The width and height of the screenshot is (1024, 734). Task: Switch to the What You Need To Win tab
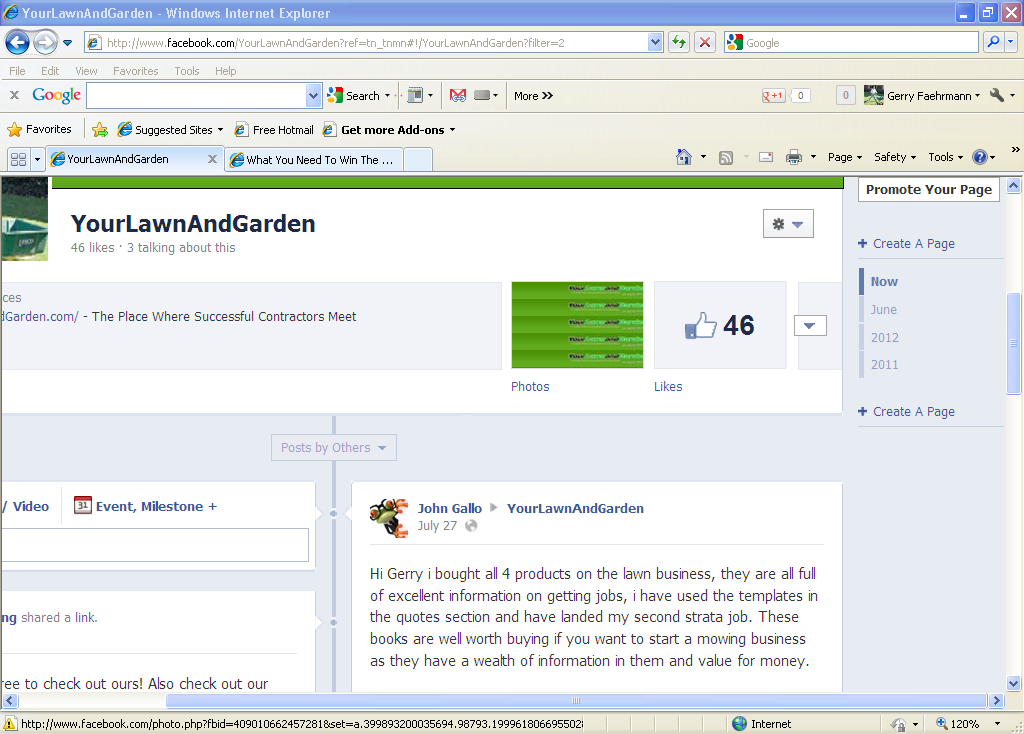(x=313, y=159)
